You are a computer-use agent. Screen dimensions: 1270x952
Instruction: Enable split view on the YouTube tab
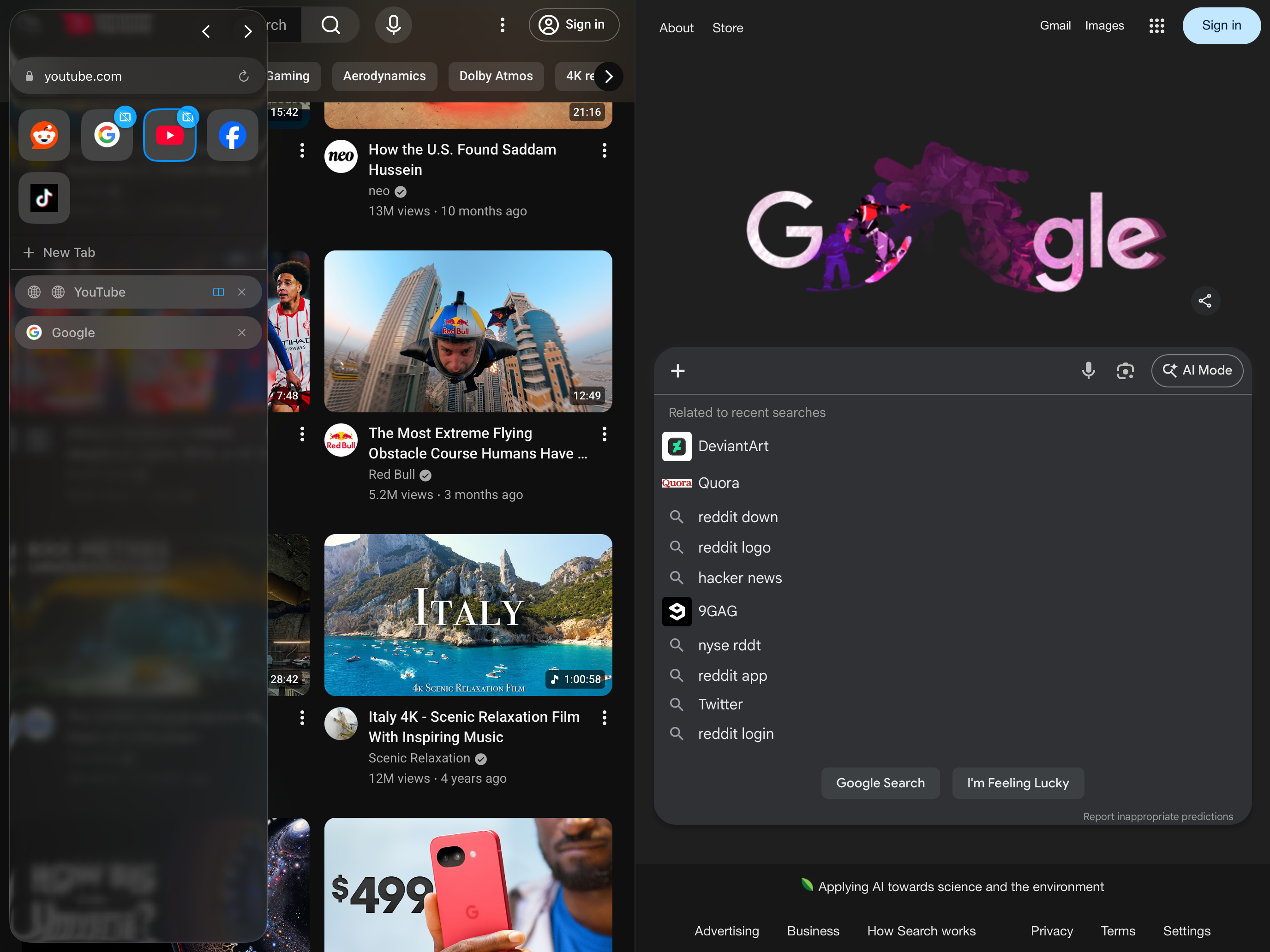pyautogui.click(x=218, y=292)
